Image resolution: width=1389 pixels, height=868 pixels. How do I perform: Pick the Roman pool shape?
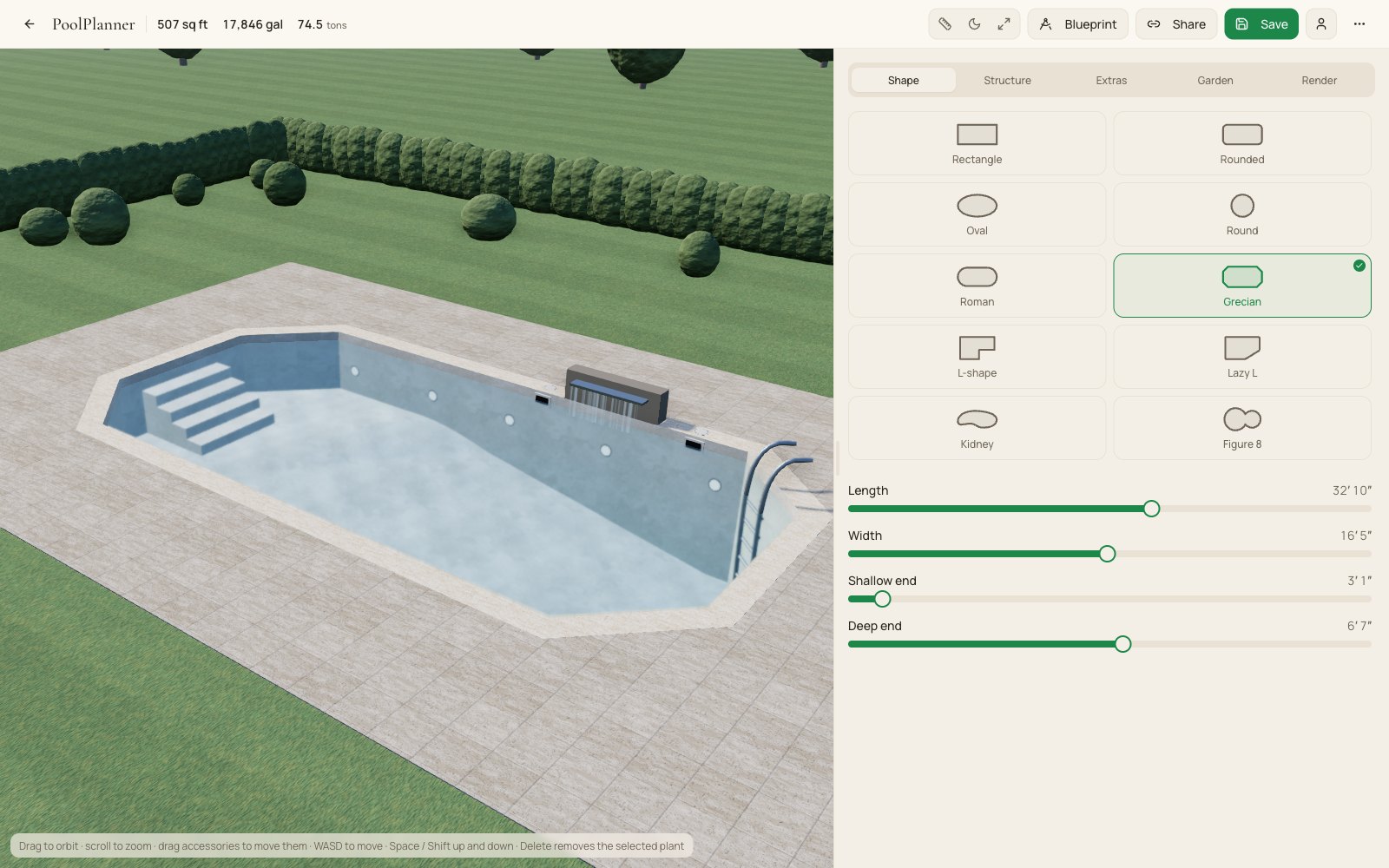(x=977, y=286)
